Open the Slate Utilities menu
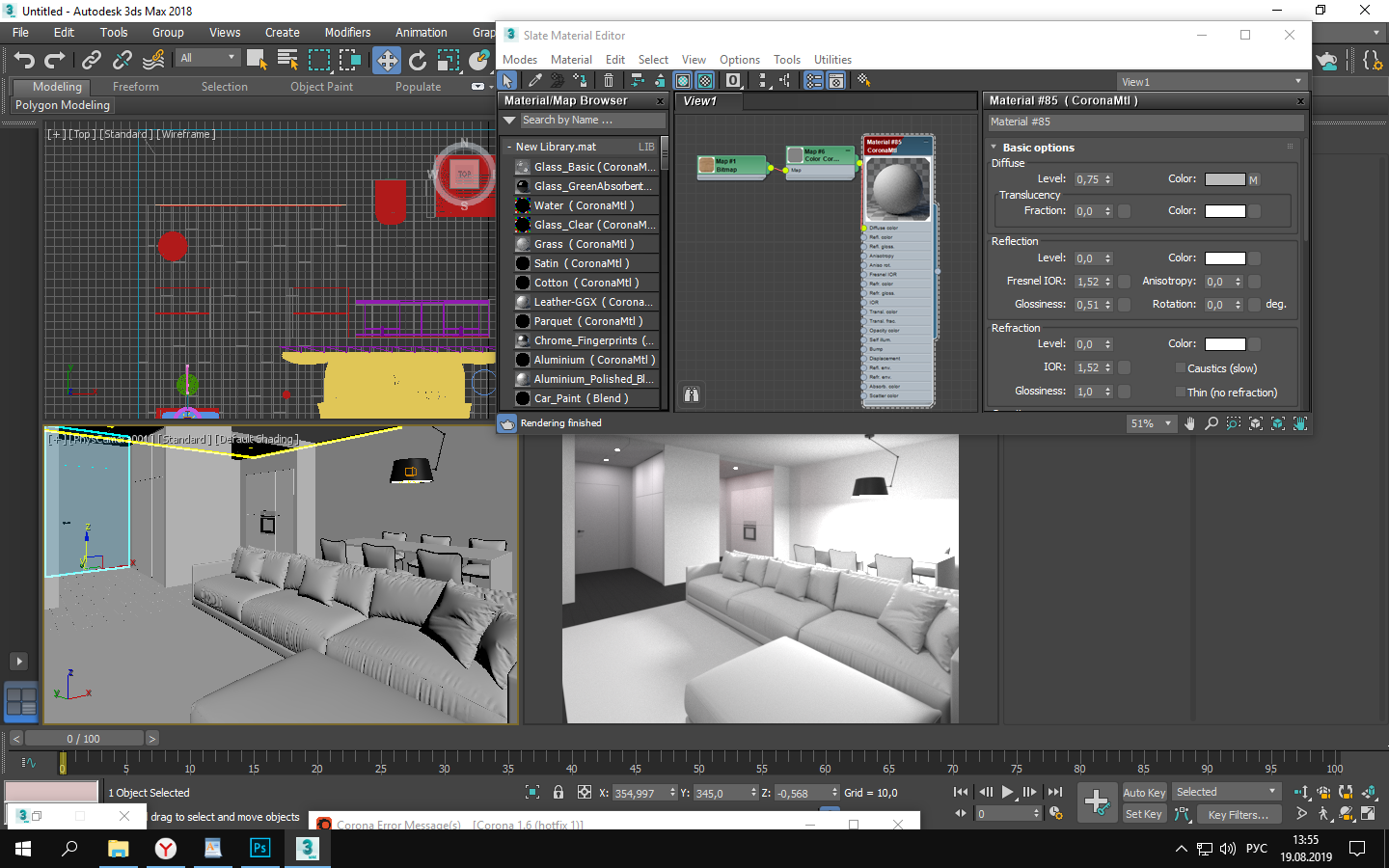This screenshot has height=868, width=1389. coord(832,59)
